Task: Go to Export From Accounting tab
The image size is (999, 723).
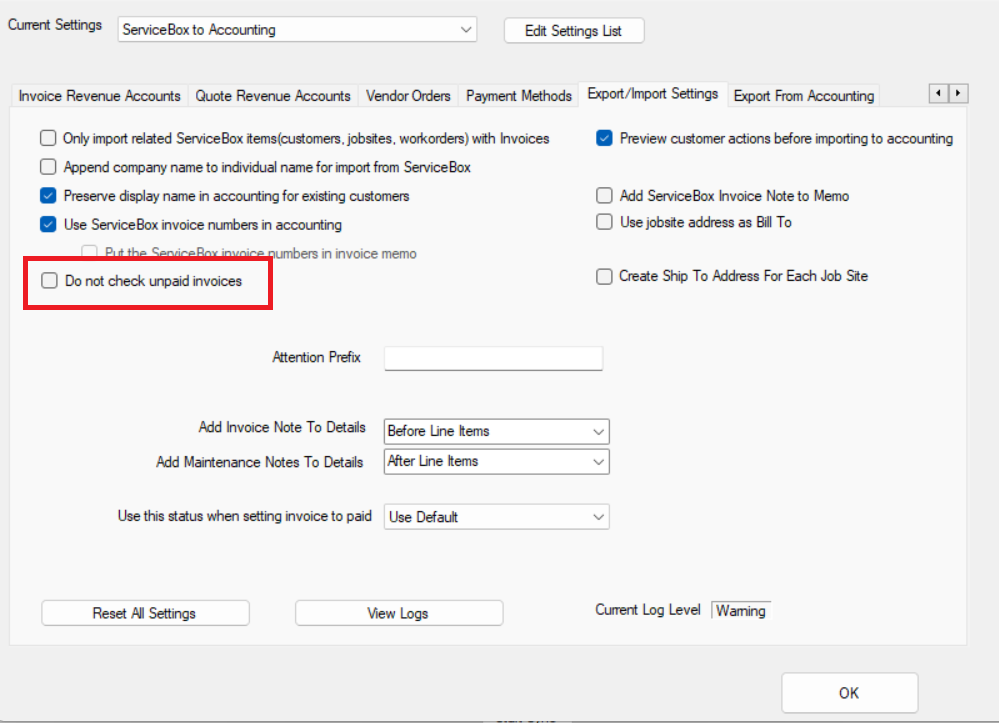Action: (x=803, y=96)
